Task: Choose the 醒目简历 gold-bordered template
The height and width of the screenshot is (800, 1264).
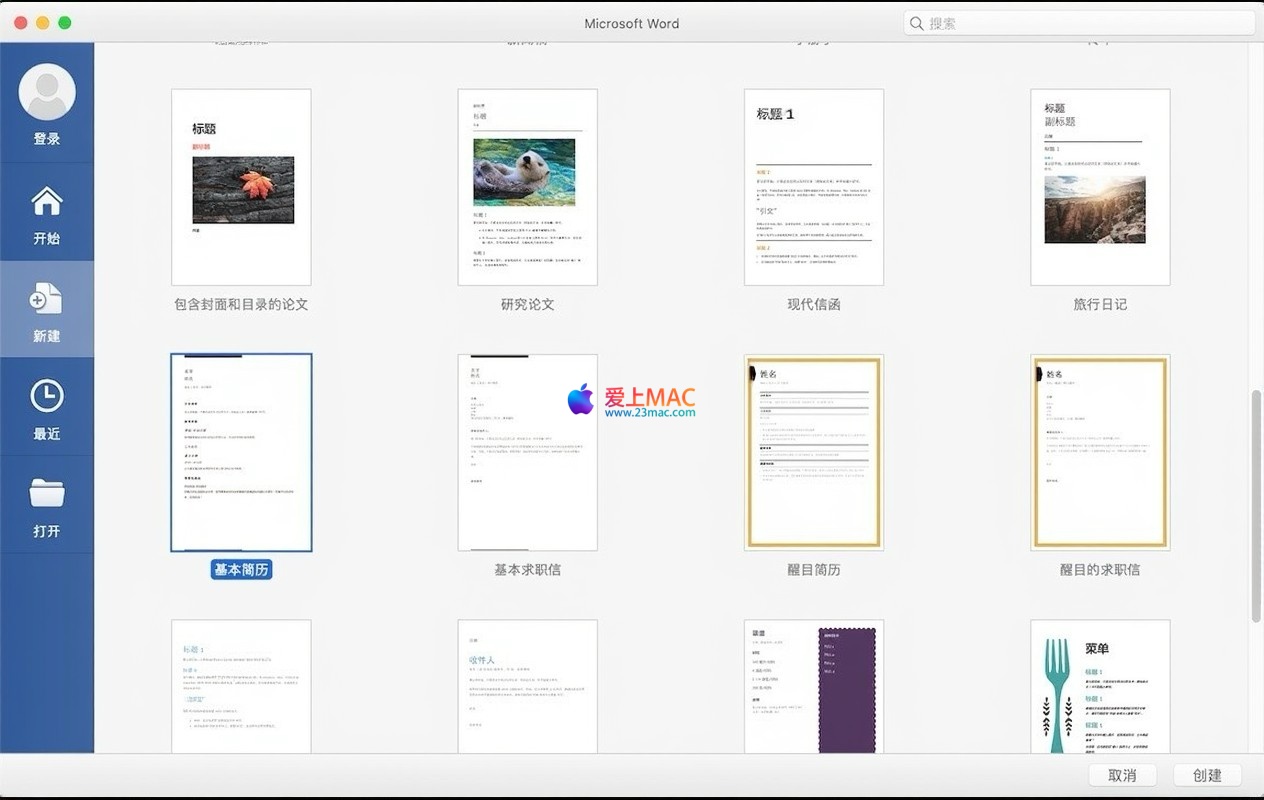Action: click(813, 452)
